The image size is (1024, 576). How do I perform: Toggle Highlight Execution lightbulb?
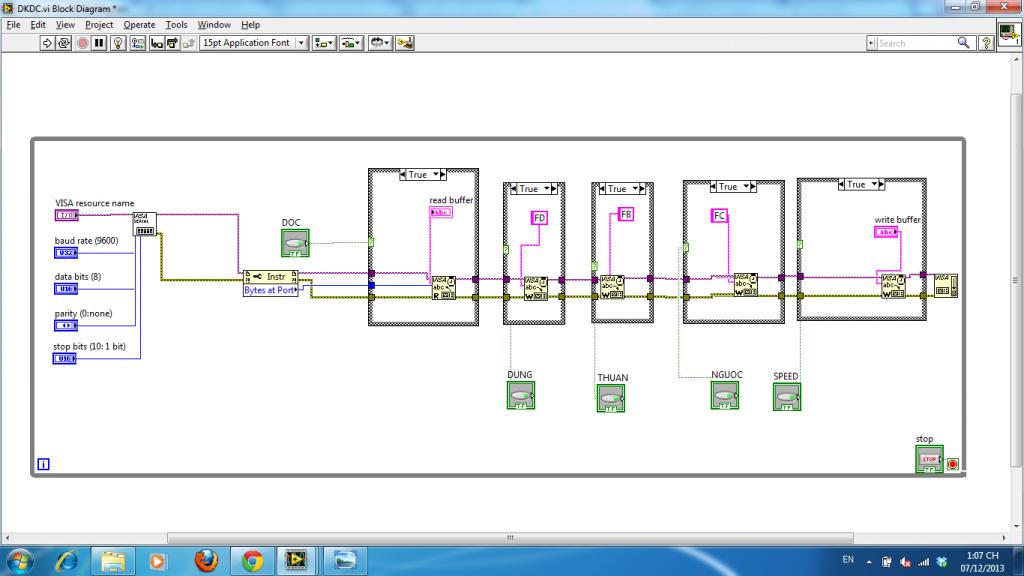(118, 43)
